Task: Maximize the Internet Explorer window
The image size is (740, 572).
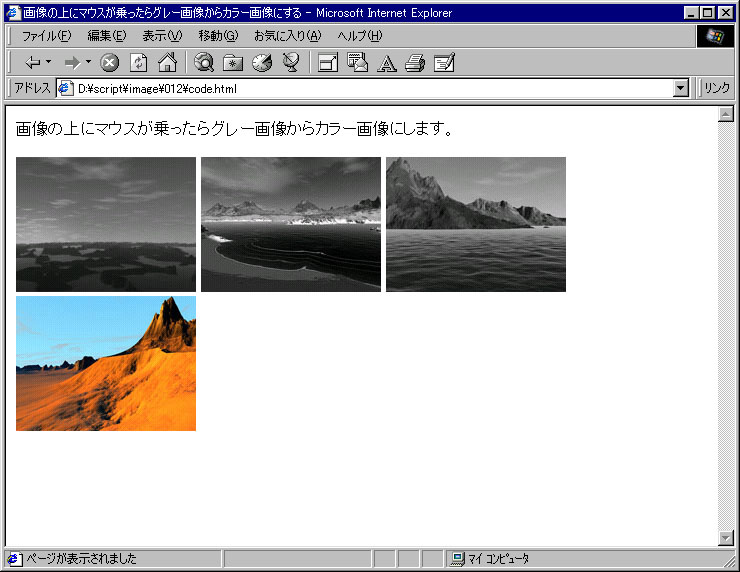Action: pos(707,13)
